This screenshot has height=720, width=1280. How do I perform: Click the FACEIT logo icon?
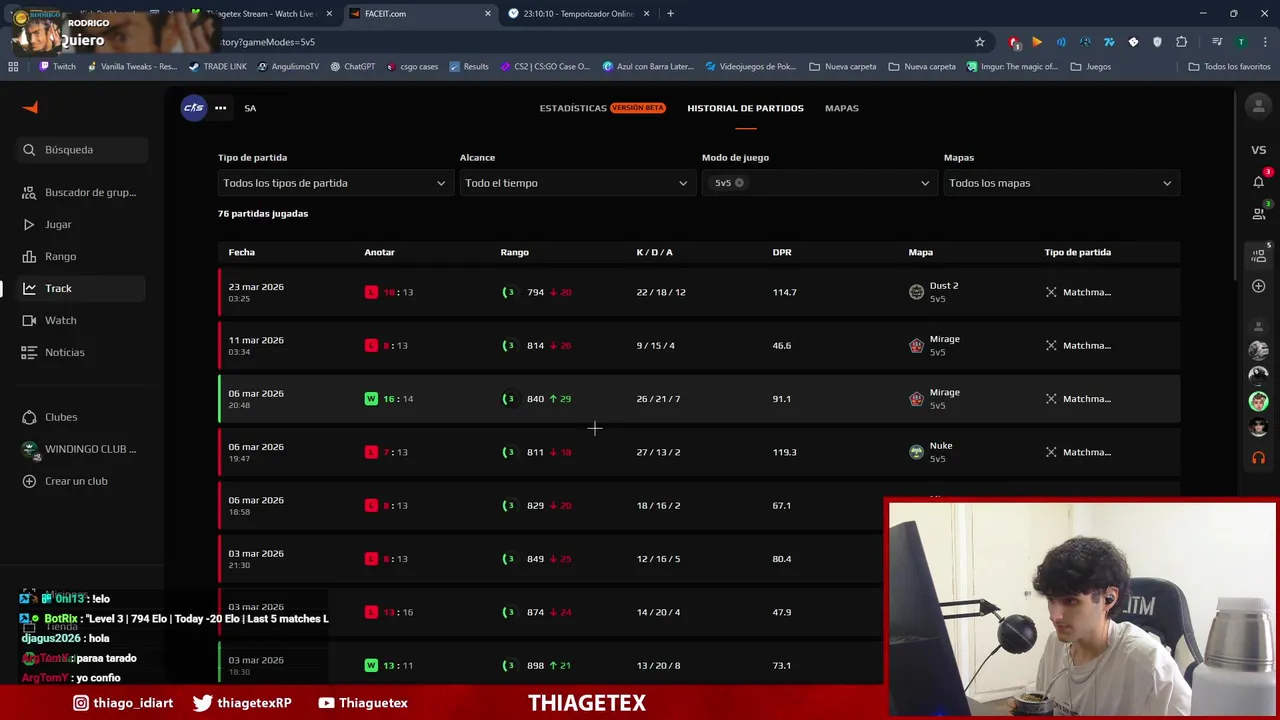(30, 107)
